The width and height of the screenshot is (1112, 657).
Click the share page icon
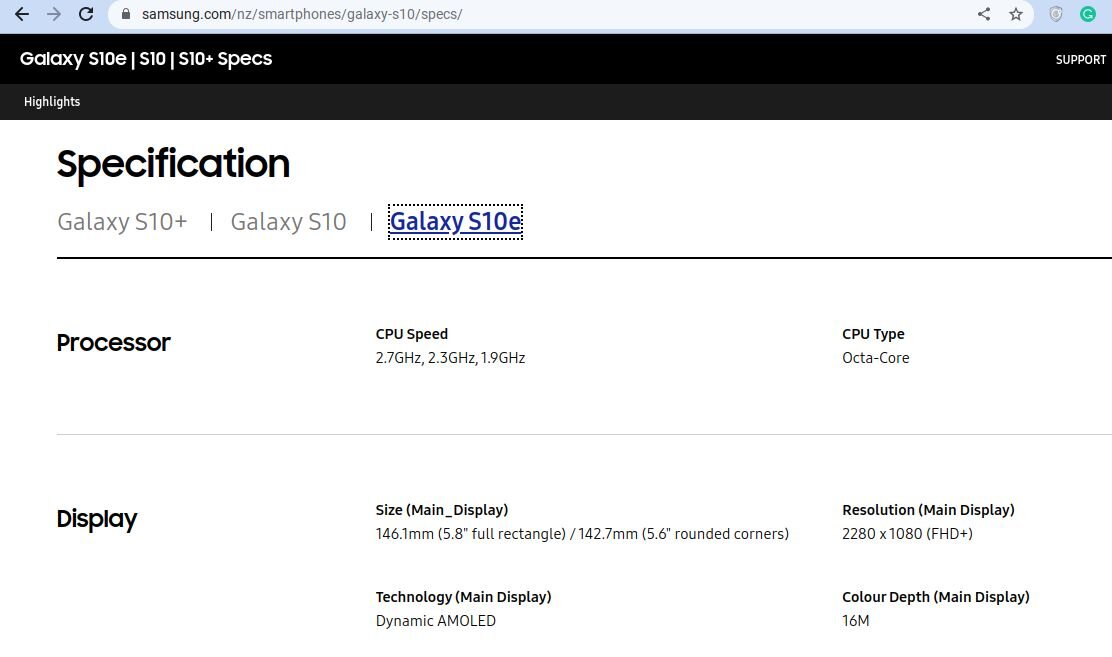[x=984, y=14]
